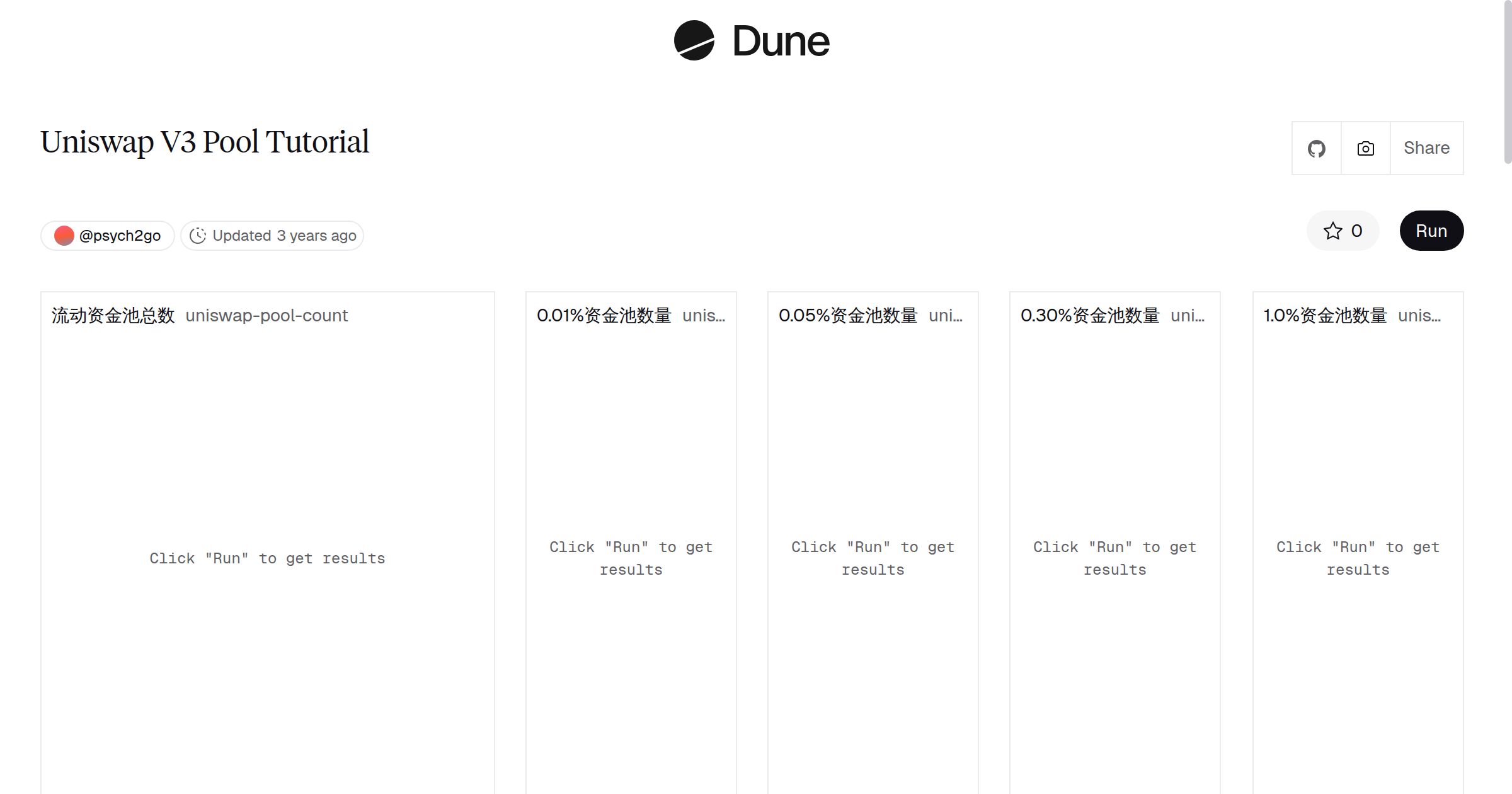Click the star count number 0
The image size is (1512, 794).
coord(1356,231)
